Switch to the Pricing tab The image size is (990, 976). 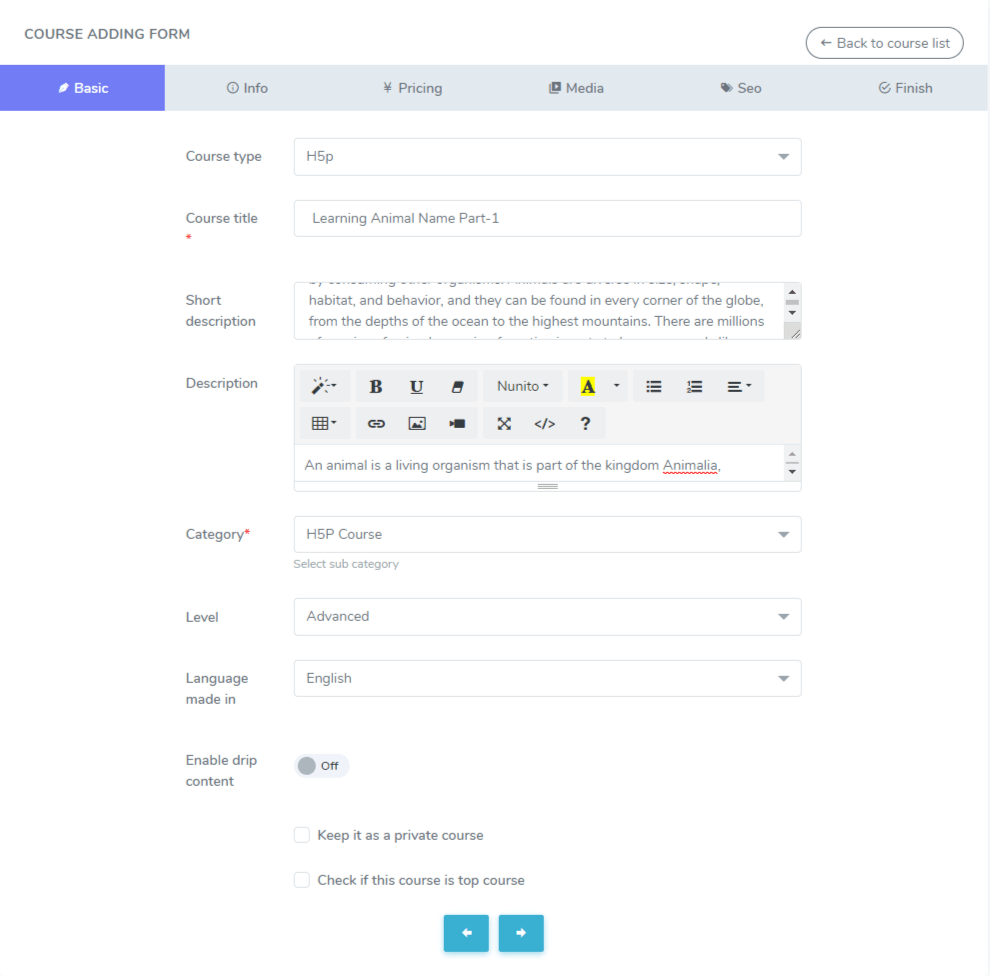click(x=412, y=88)
